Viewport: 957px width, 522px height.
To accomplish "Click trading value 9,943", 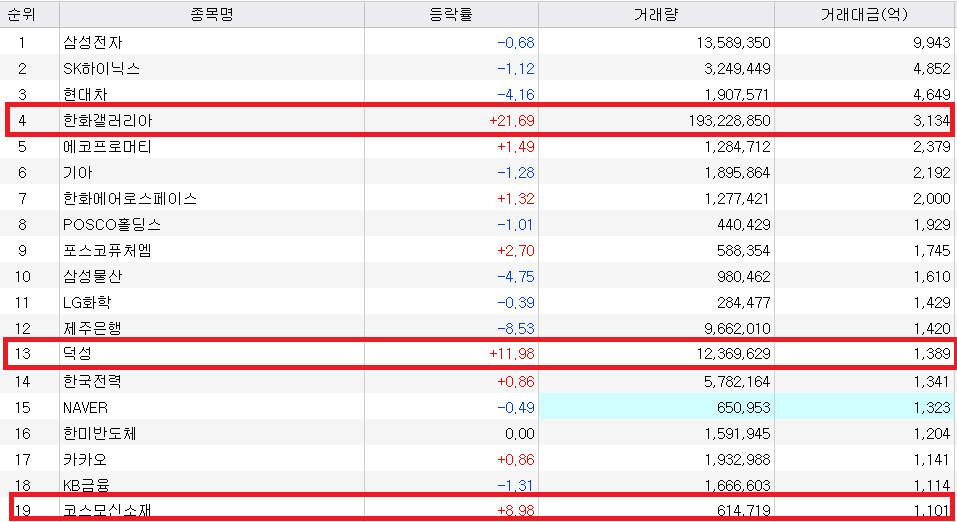I will click(932, 43).
